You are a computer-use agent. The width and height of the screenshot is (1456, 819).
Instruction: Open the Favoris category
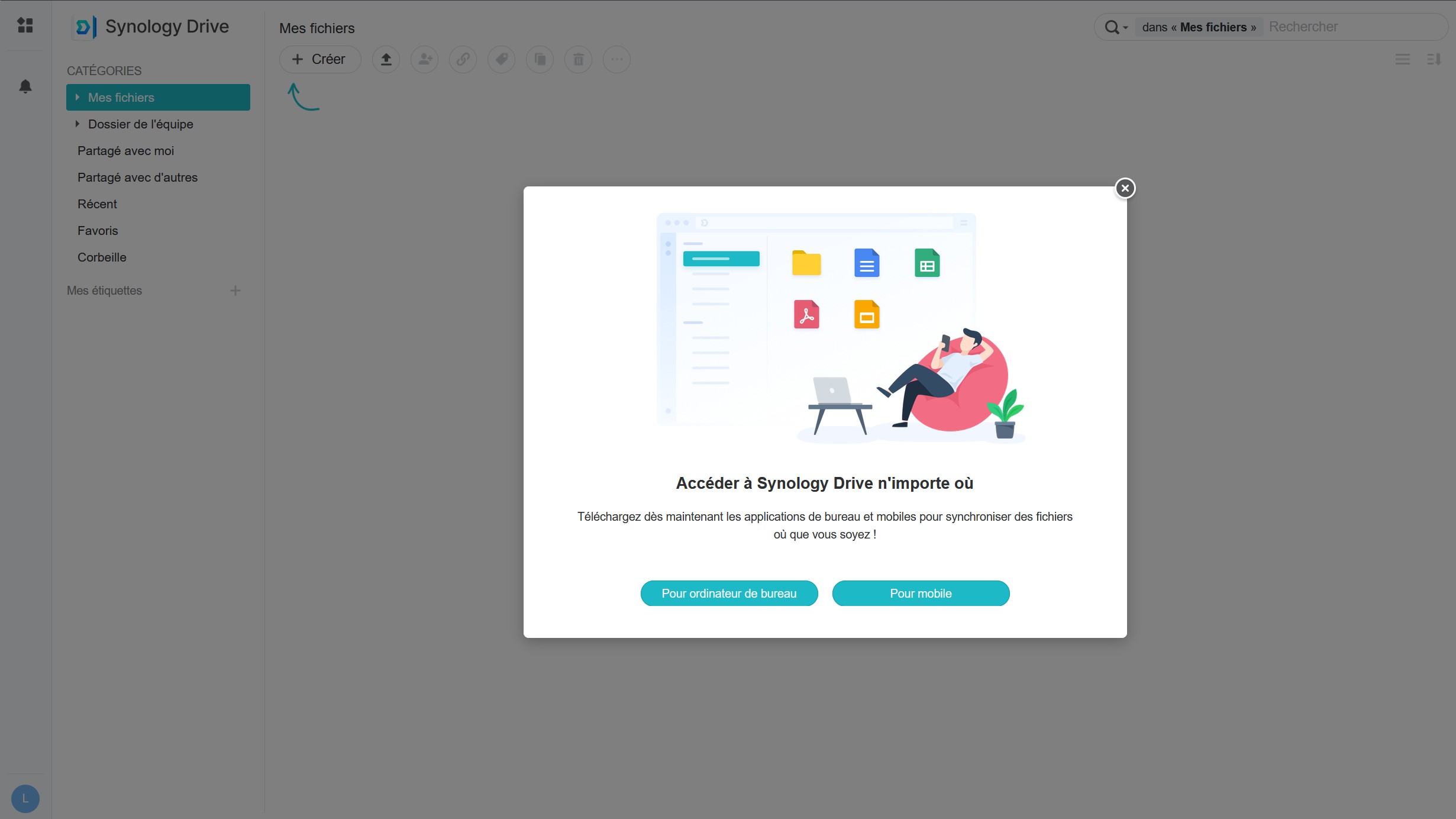click(158, 230)
